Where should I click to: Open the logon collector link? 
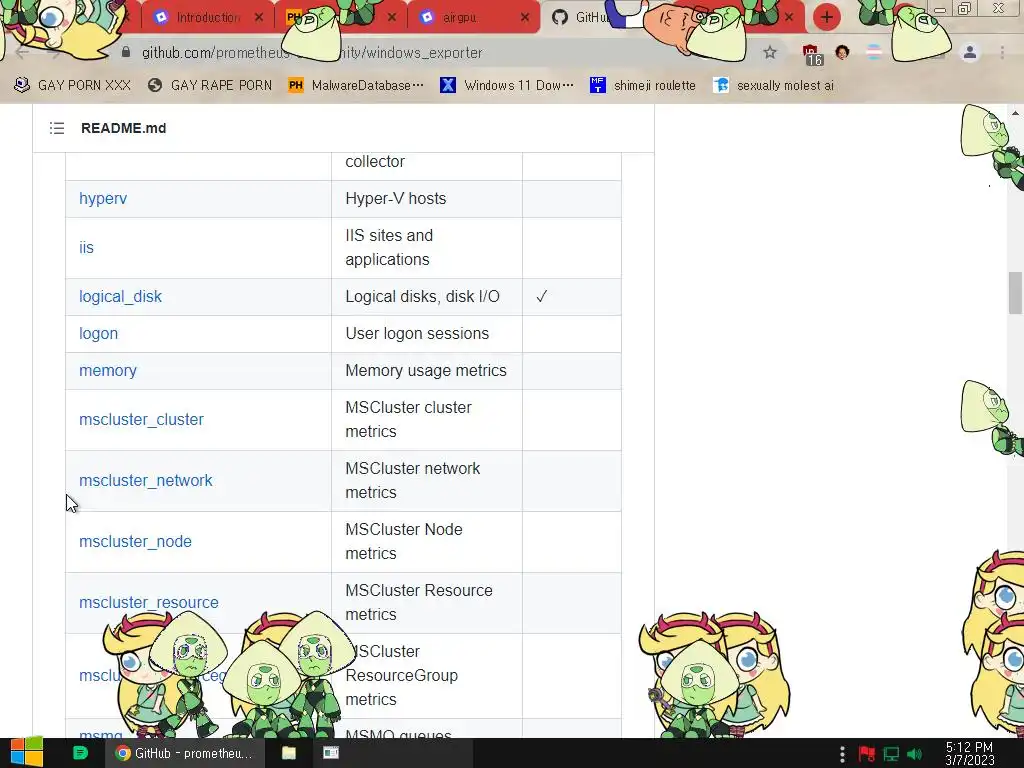point(99,334)
